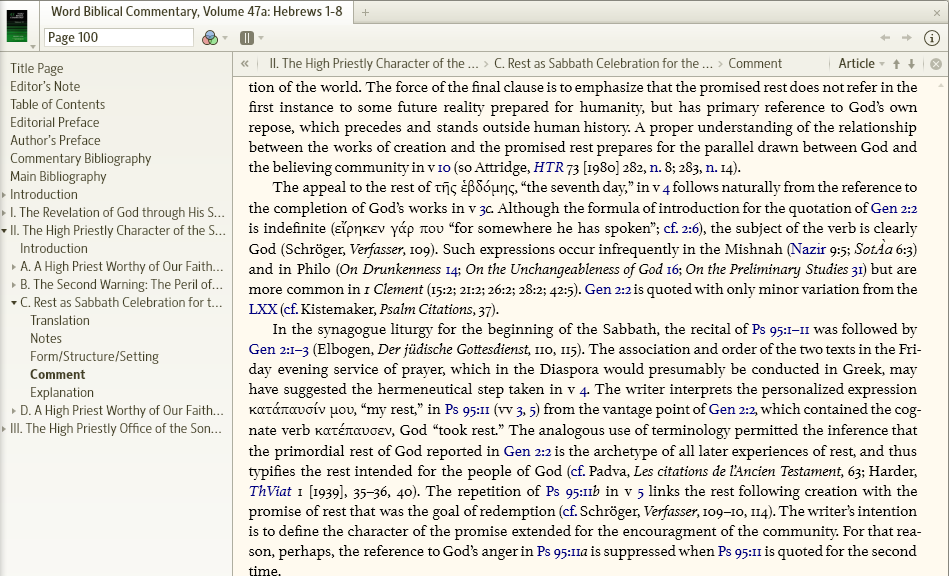This screenshot has height=576, width=949.
Task: Open the Commentary Bibliography entry
Action: pyautogui.click(x=80, y=159)
